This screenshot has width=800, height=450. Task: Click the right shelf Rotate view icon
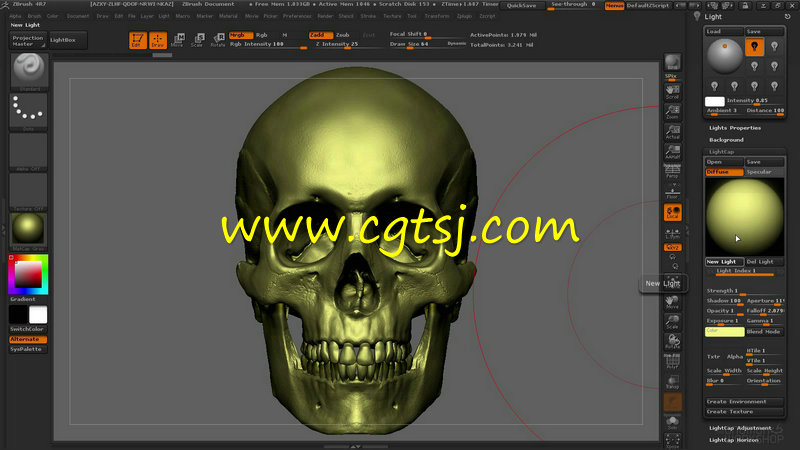click(672, 342)
